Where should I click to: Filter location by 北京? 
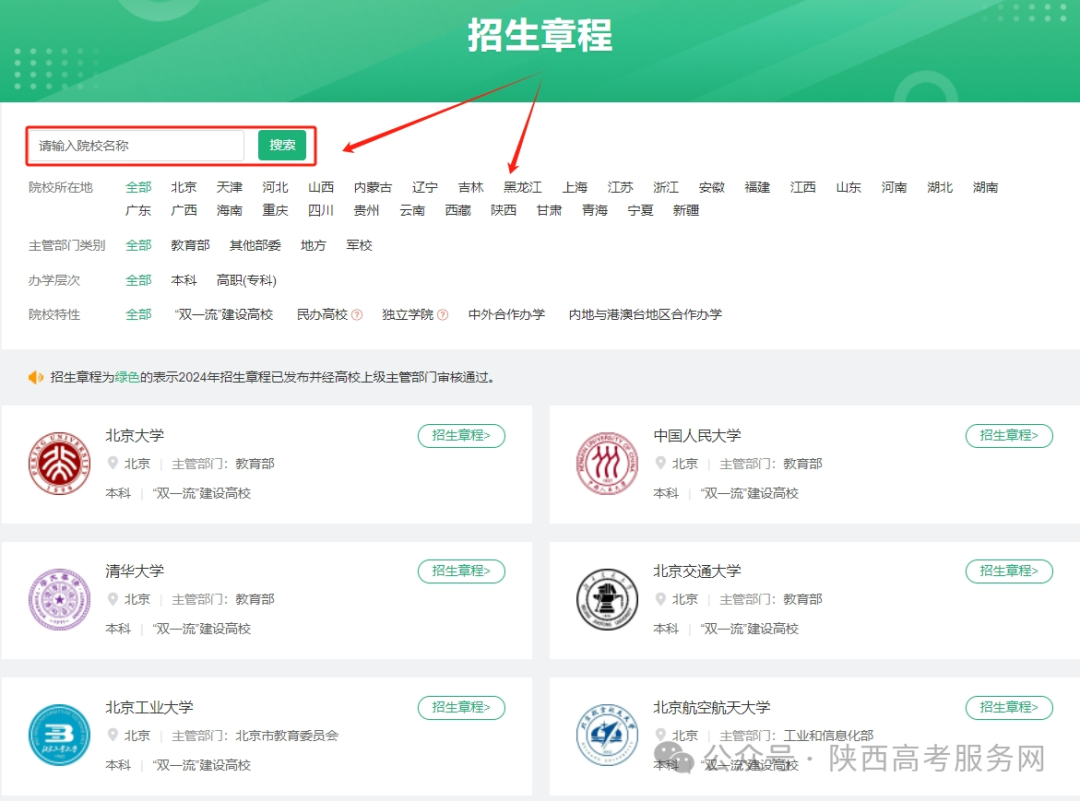(184, 187)
